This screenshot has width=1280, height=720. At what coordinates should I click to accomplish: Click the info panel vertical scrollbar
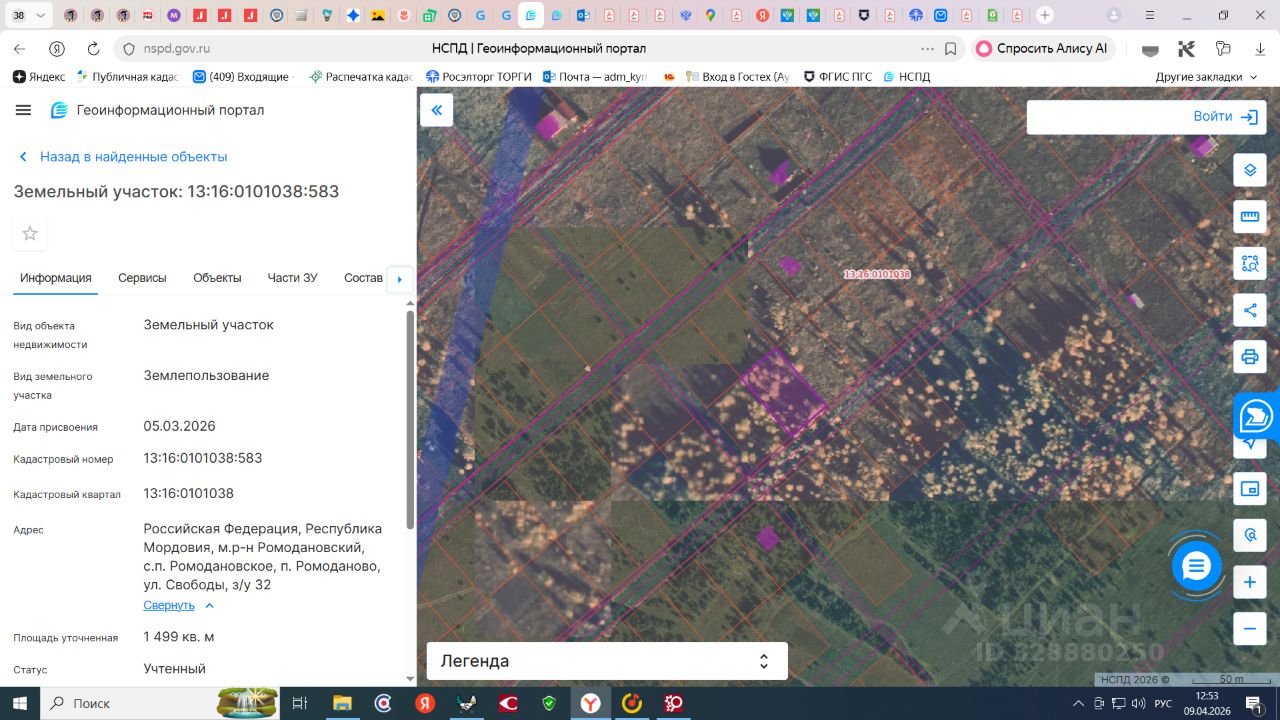pos(409,420)
